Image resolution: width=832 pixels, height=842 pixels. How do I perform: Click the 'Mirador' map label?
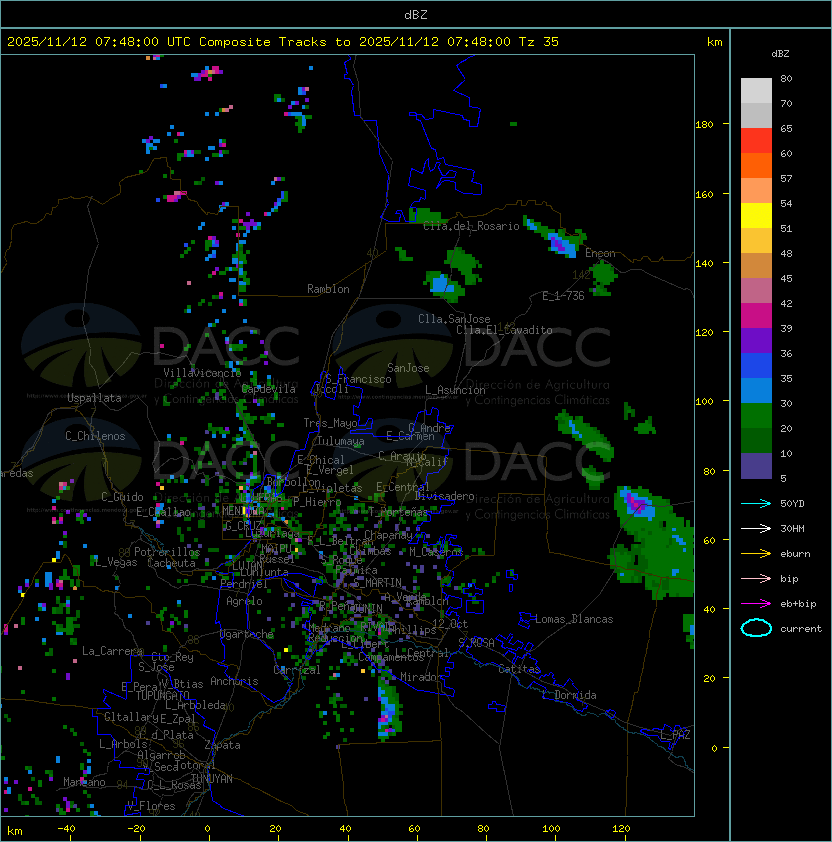(x=422, y=678)
